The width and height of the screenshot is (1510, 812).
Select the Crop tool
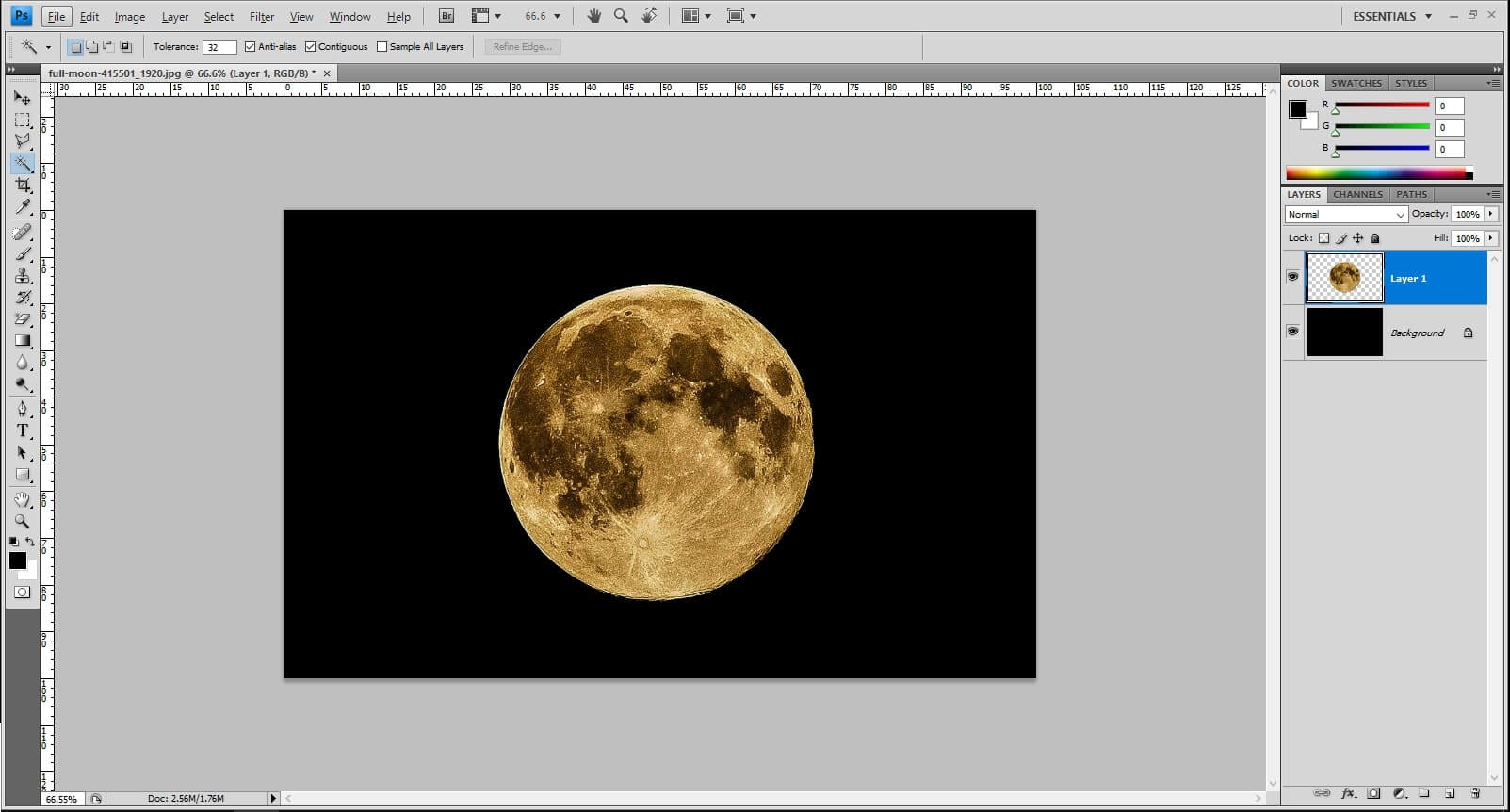point(23,185)
